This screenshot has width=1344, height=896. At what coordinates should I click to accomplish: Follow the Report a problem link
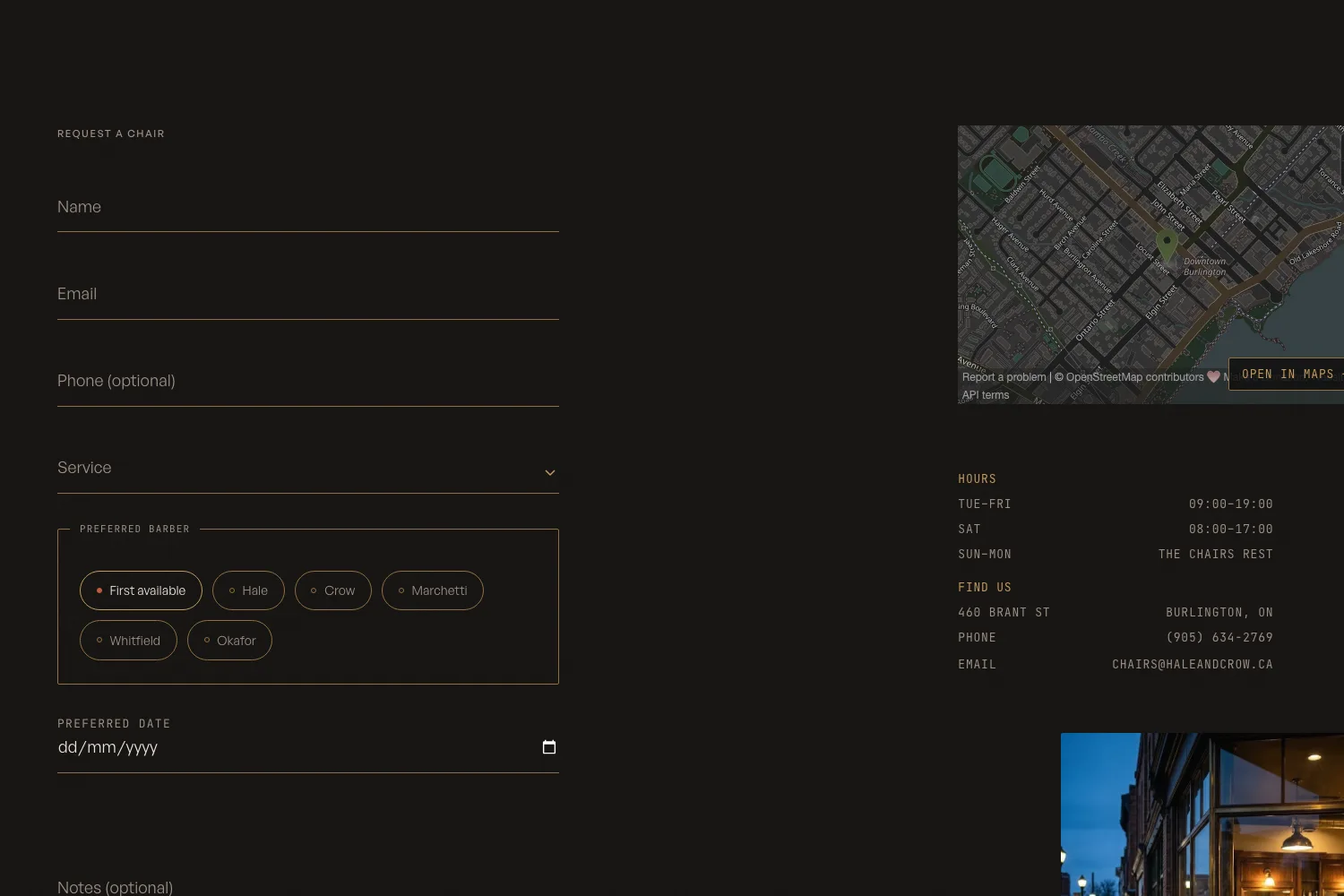[1004, 377]
